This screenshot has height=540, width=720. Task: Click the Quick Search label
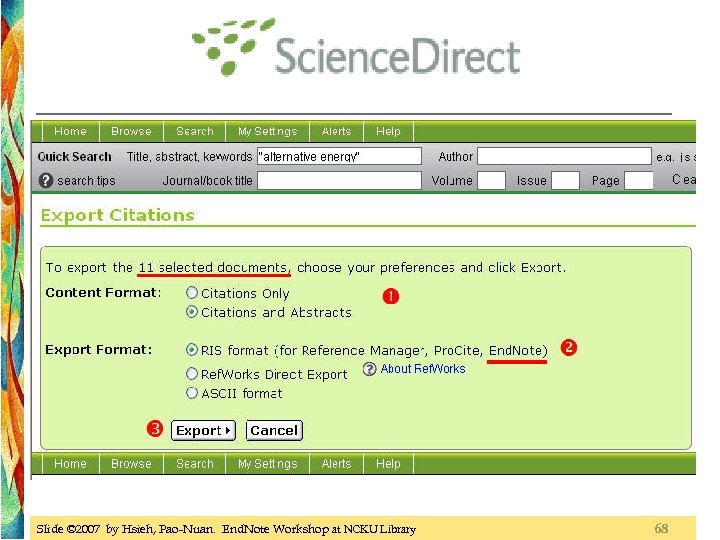tap(74, 157)
